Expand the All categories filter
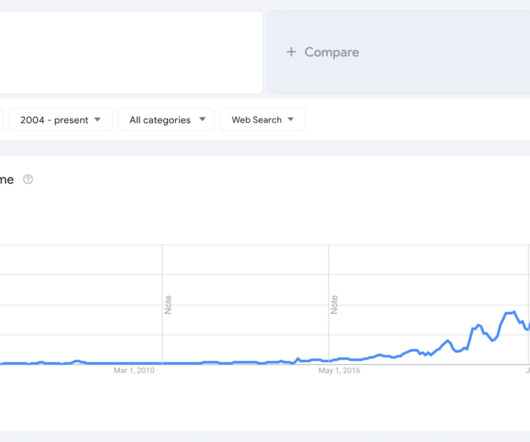Viewport: 530px width, 442px height. [x=166, y=119]
